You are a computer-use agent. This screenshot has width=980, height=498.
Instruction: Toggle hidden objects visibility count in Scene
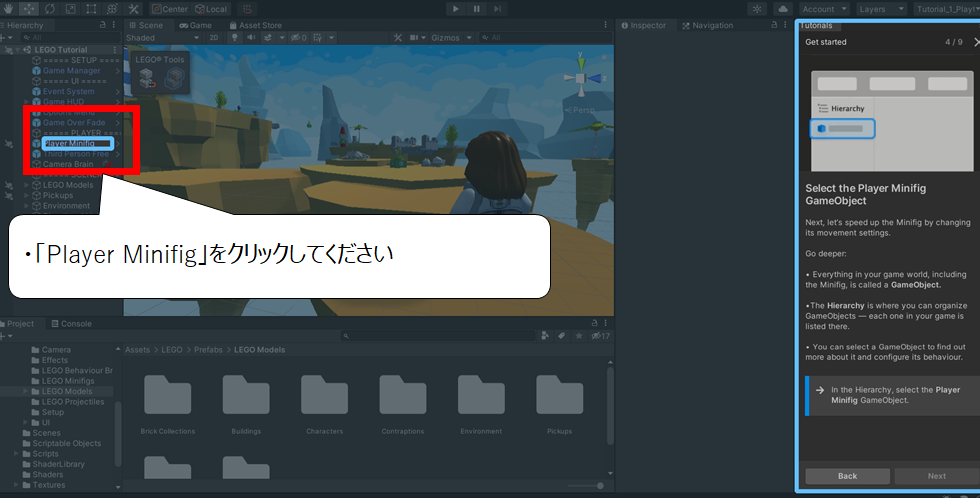tap(299, 37)
